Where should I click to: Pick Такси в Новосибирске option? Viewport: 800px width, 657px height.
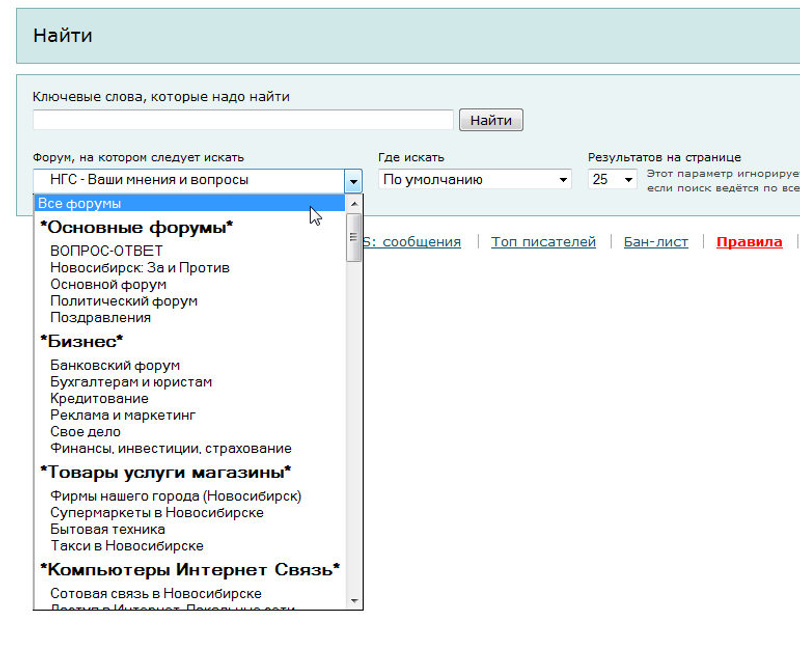click(x=126, y=546)
